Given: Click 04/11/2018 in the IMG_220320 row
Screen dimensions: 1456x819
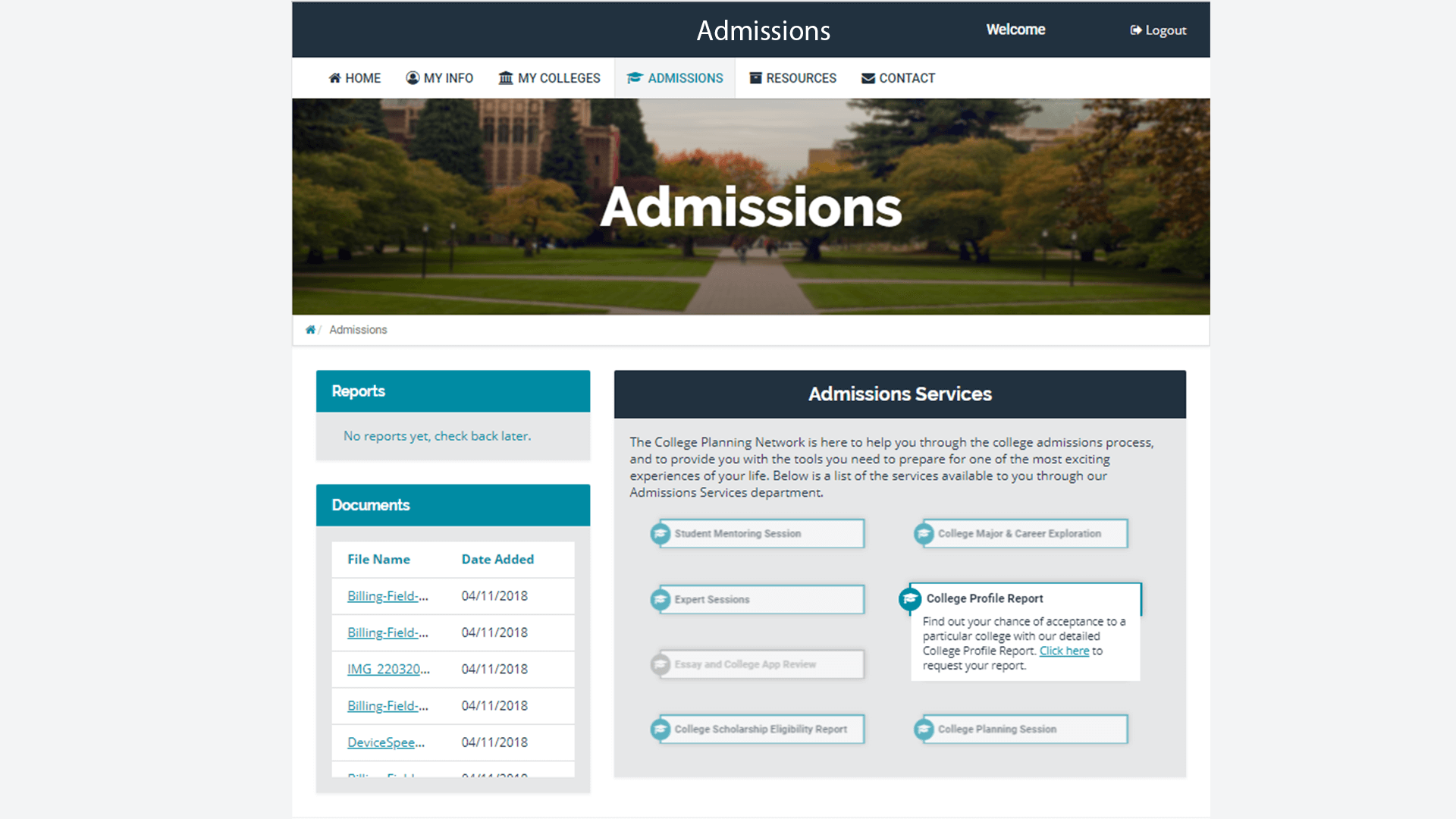Looking at the screenshot, I should tap(494, 669).
